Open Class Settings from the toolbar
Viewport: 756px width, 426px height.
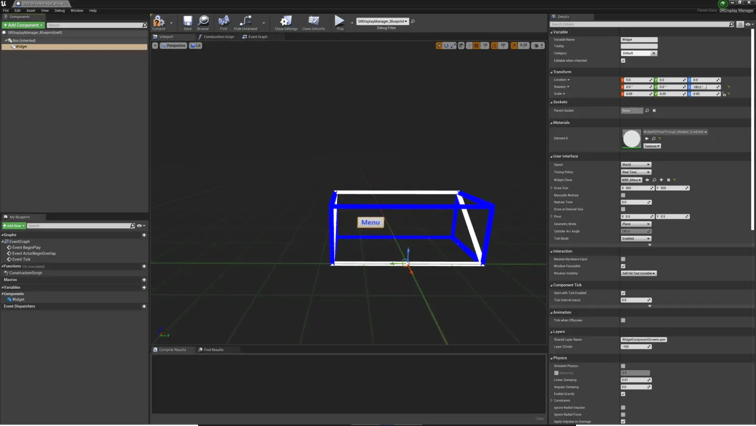tap(286, 21)
